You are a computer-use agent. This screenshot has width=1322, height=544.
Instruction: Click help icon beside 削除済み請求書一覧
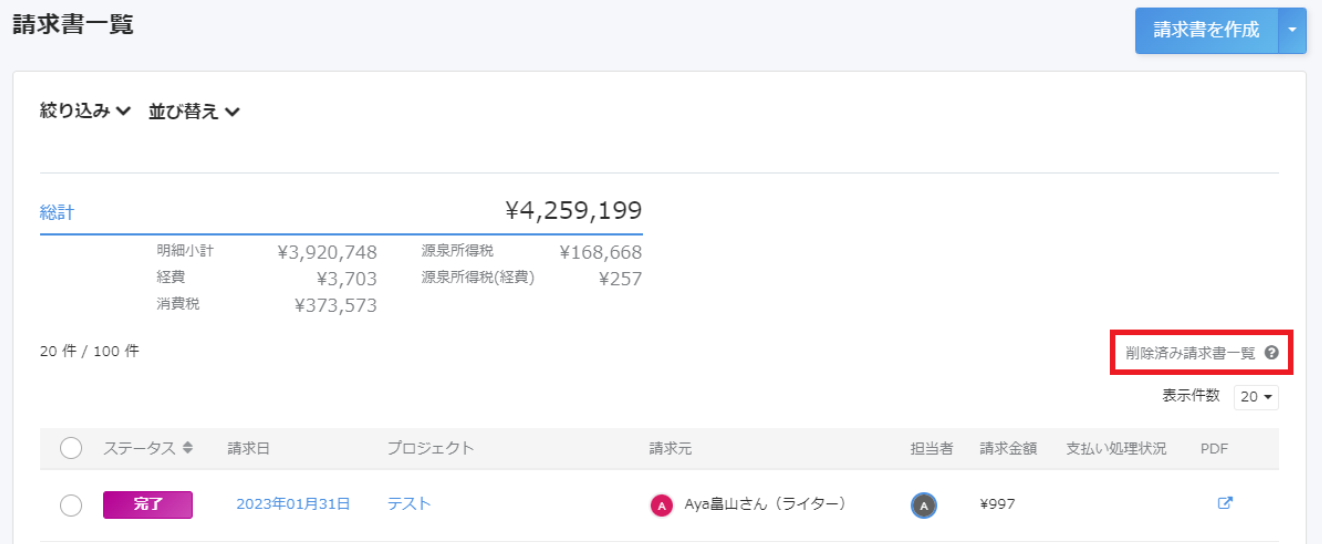[1271, 353]
